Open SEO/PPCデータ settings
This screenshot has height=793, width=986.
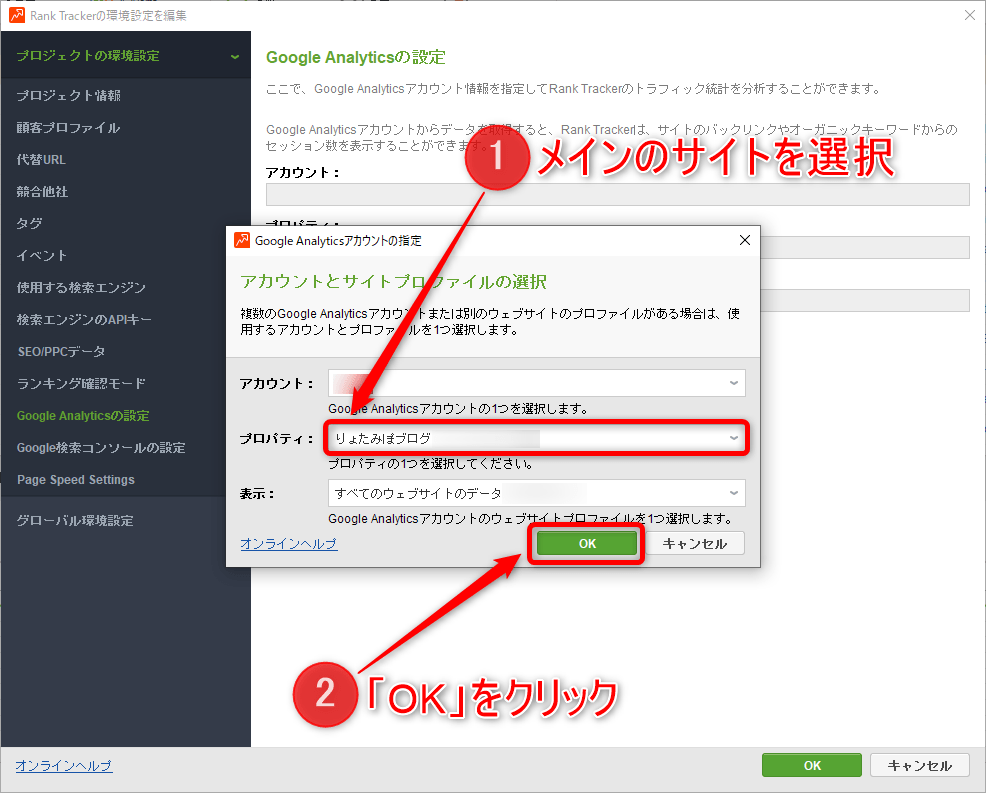pyautogui.click(x=61, y=352)
